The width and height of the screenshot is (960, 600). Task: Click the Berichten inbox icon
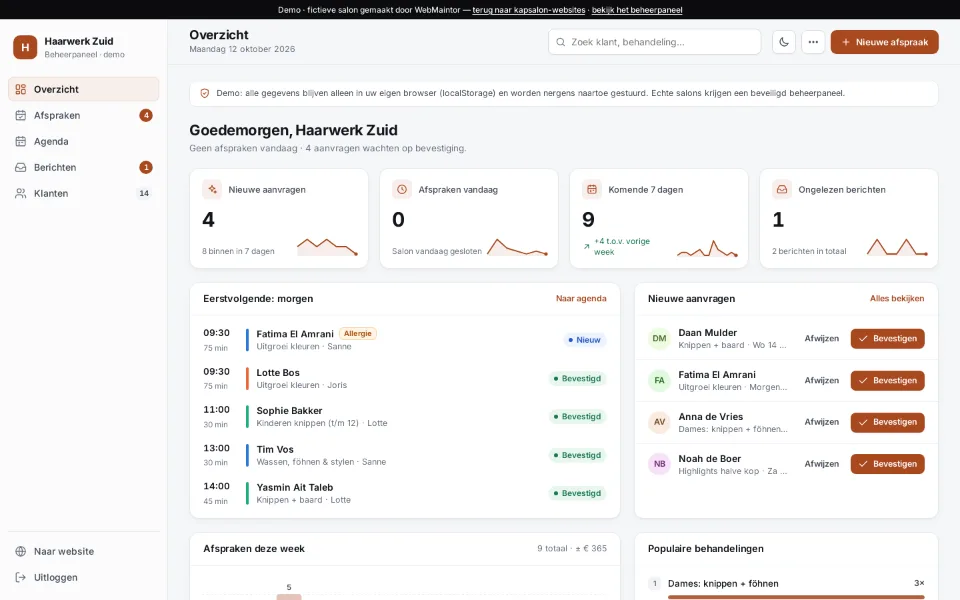(x=21, y=167)
